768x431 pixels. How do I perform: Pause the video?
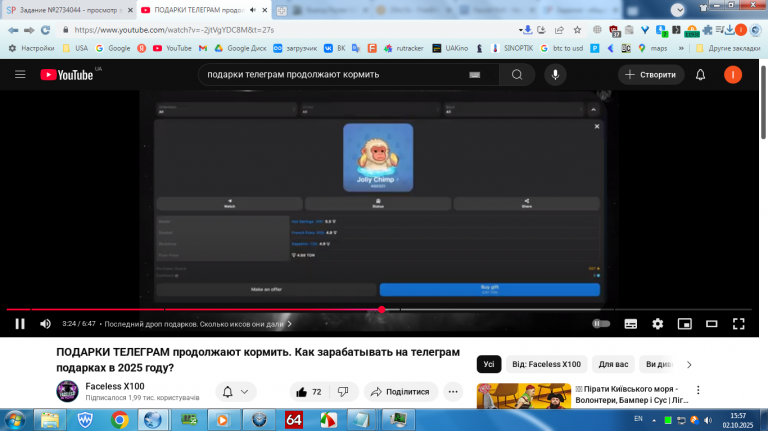click(x=20, y=324)
